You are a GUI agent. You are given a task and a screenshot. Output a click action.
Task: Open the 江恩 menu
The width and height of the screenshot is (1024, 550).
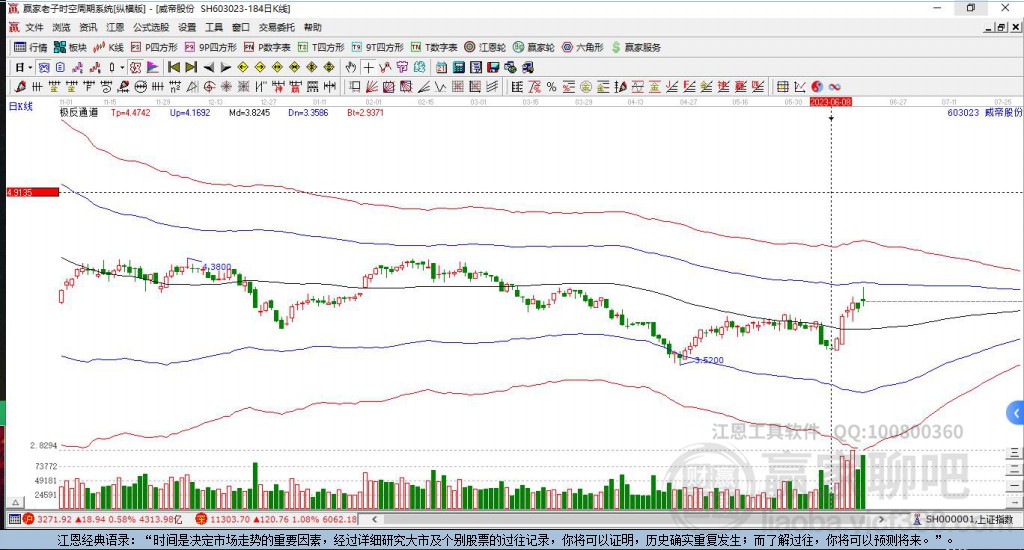(115, 27)
